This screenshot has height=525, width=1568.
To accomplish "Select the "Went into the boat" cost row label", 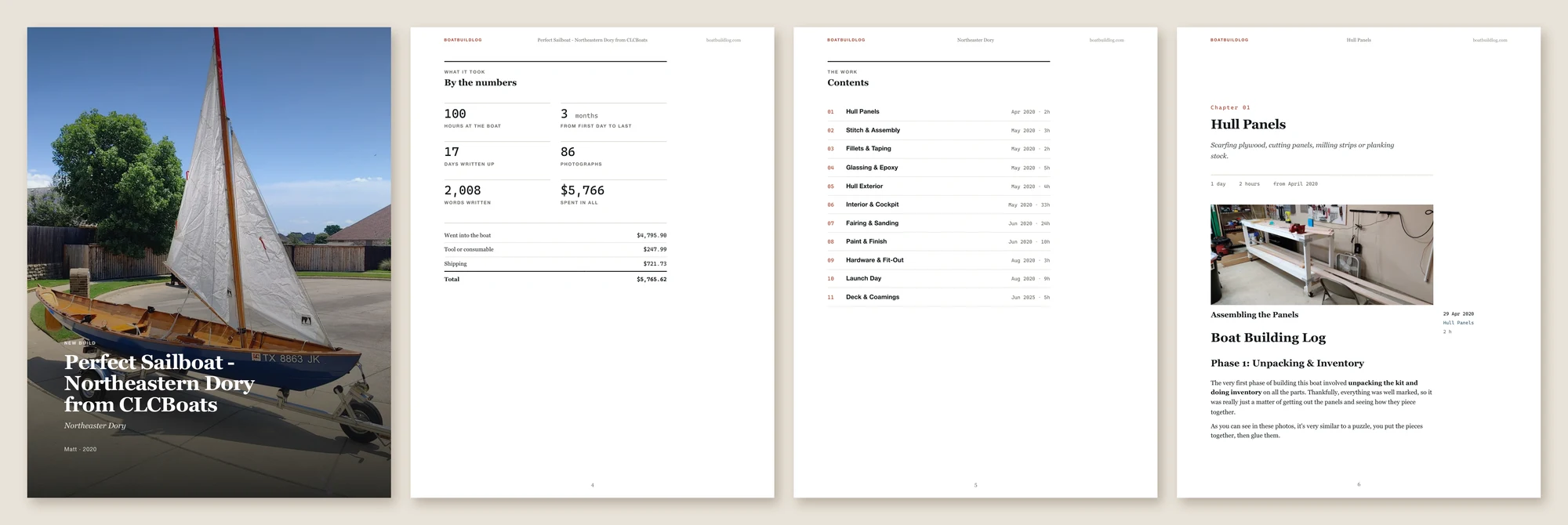I will [468, 235].
